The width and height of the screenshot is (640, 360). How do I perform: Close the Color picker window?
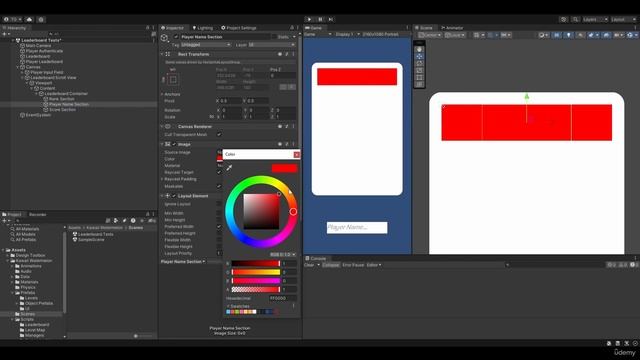click(297, 154)
